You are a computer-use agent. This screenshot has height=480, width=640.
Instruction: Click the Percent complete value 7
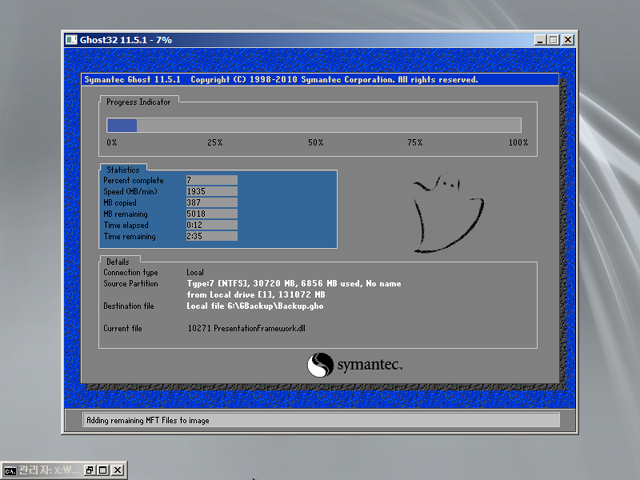pyautogui.click(x=212, y=180)
